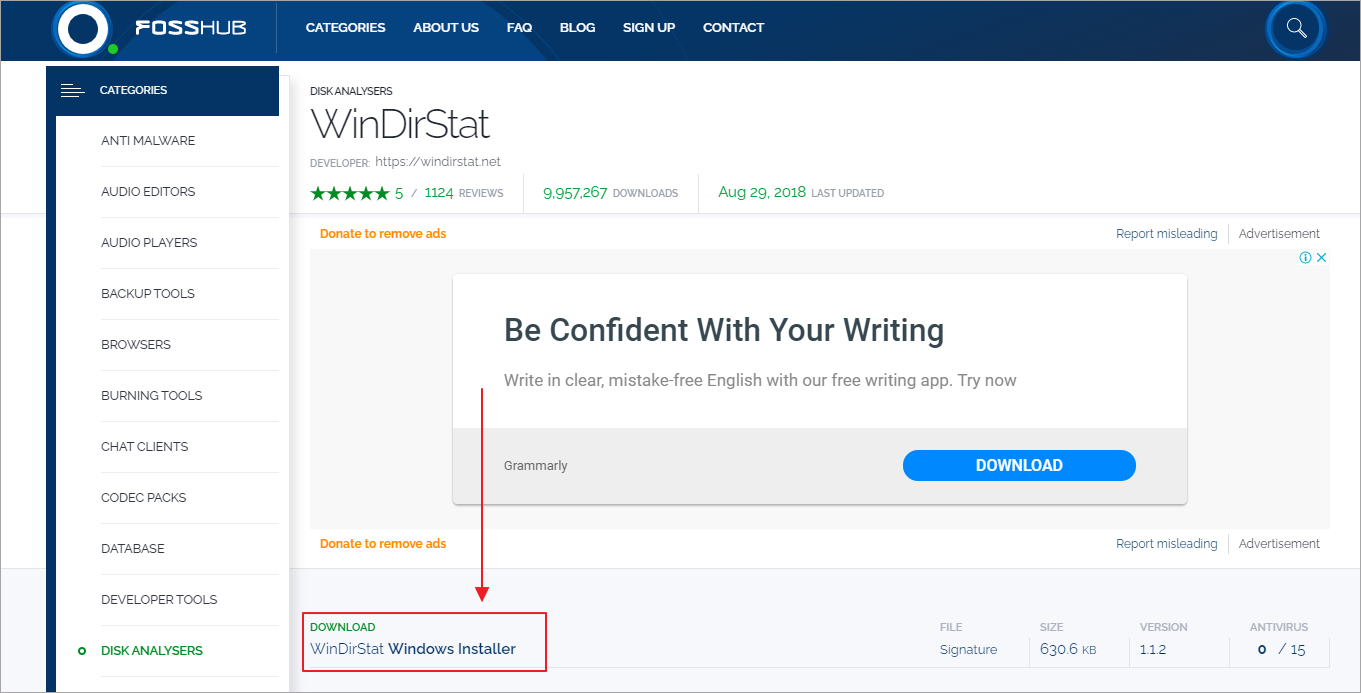This screenshot has height=693, width=1361.
Task: Select ANTI MALWARE category
Action: (148, 141)
